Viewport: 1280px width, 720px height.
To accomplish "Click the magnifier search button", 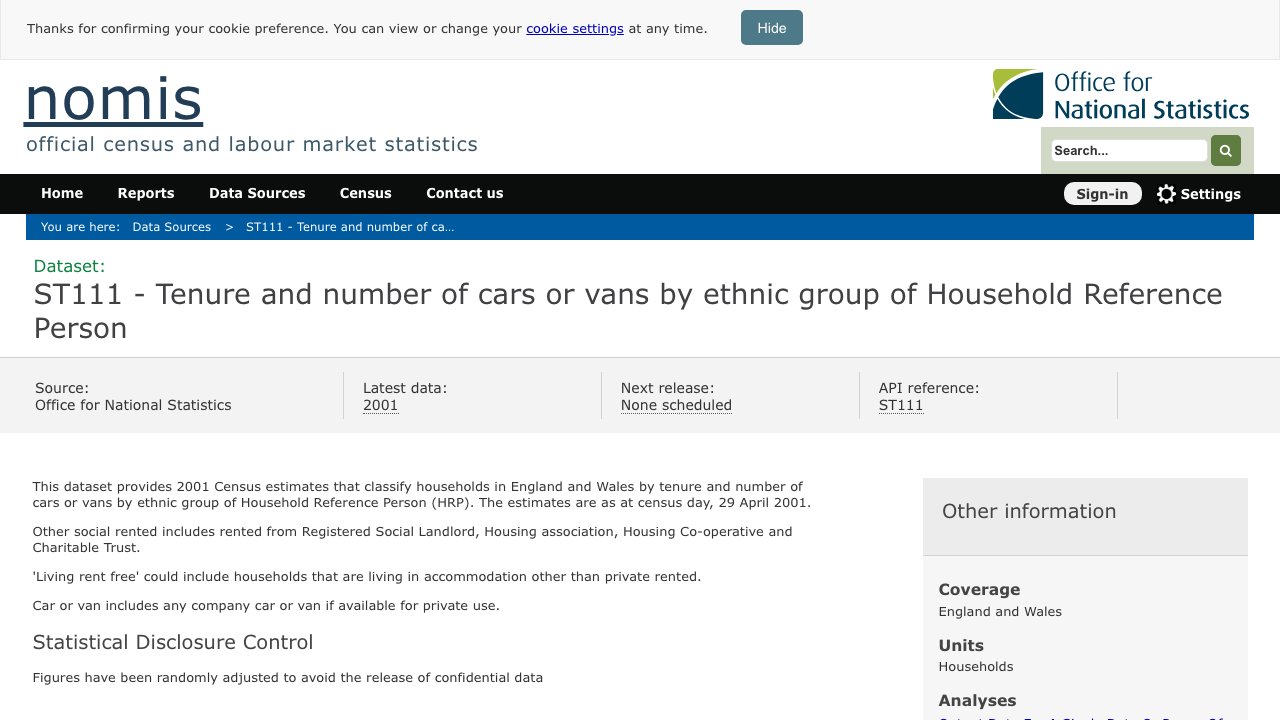I will 1225,150.
